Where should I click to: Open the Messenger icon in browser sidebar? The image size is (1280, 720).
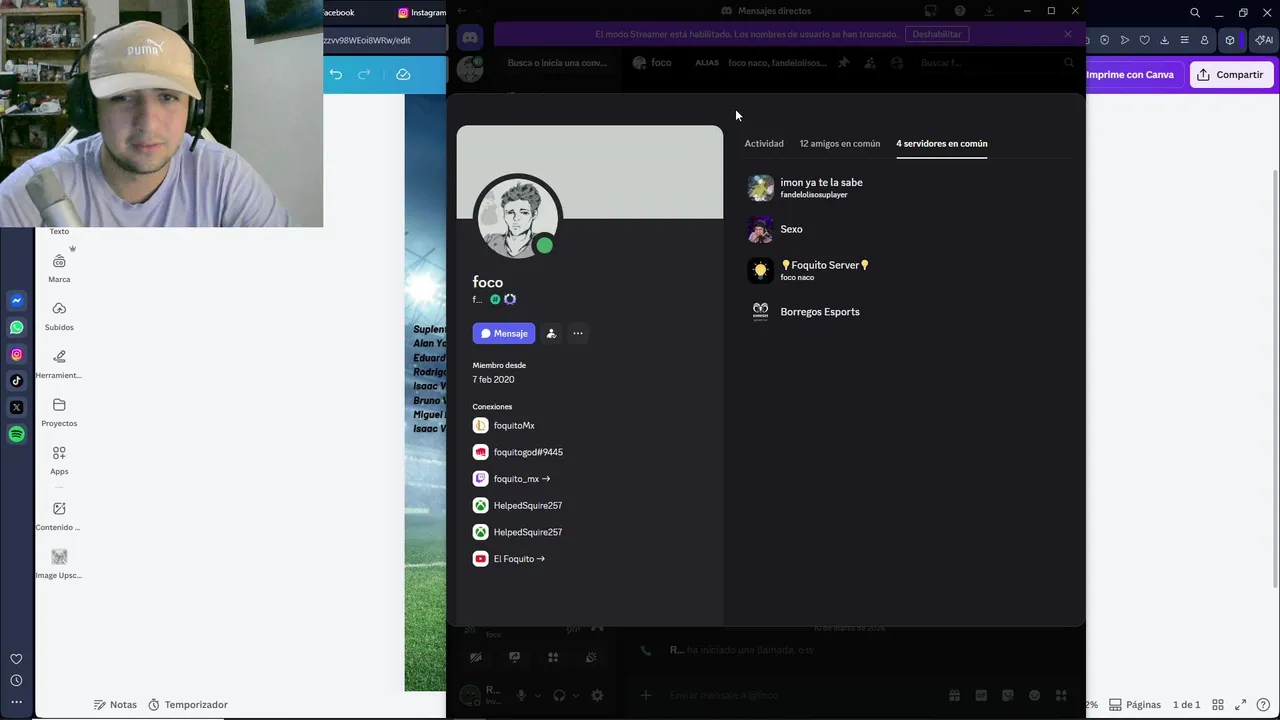(16, 301)
